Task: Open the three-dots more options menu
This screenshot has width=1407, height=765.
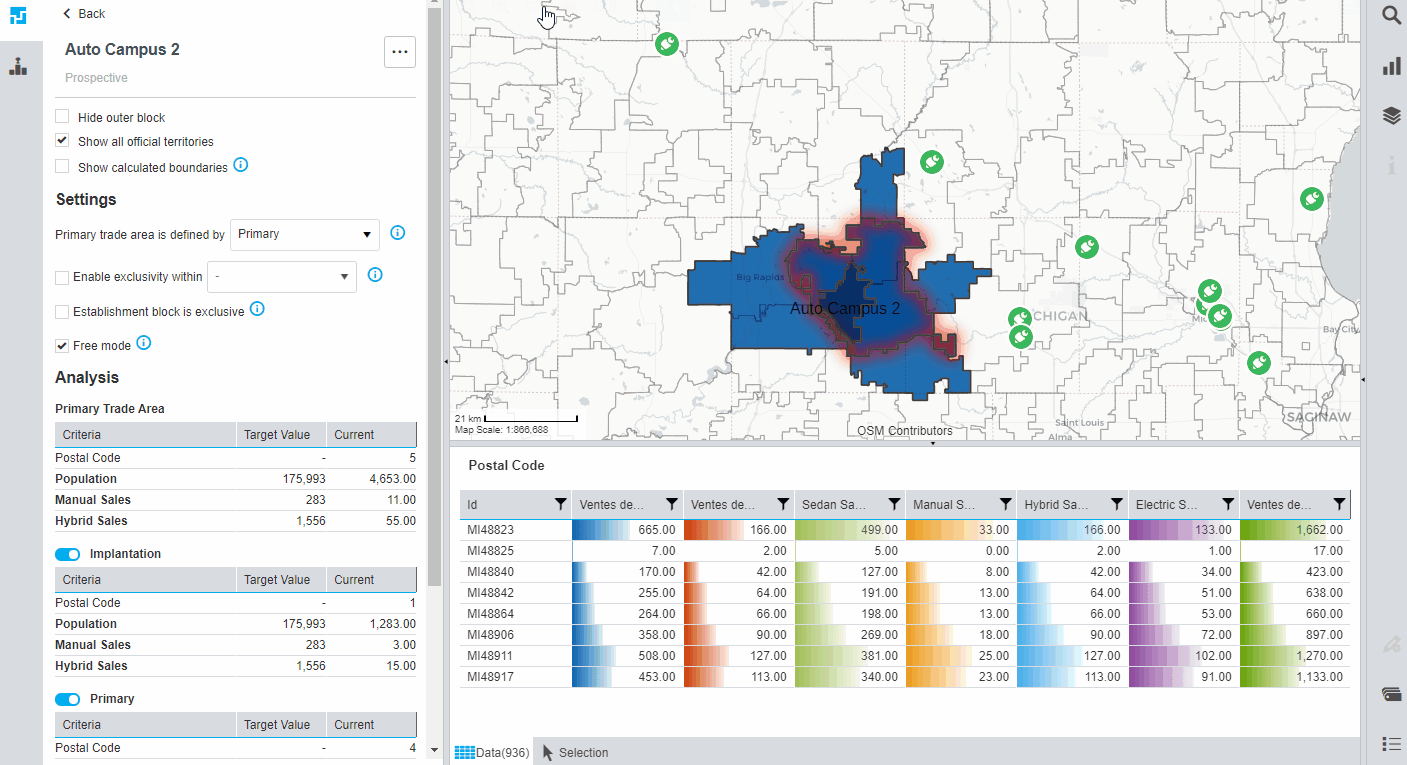Action: click(x=400, y=52)
